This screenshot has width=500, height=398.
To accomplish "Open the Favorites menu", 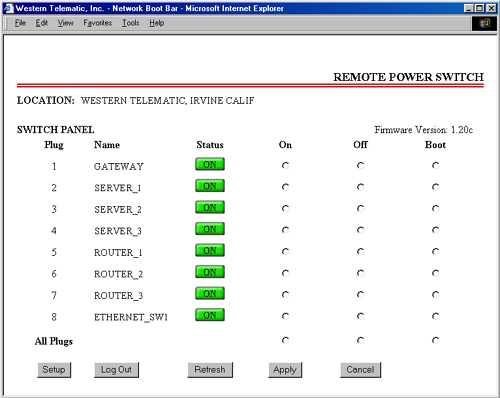I will point(98,23).
